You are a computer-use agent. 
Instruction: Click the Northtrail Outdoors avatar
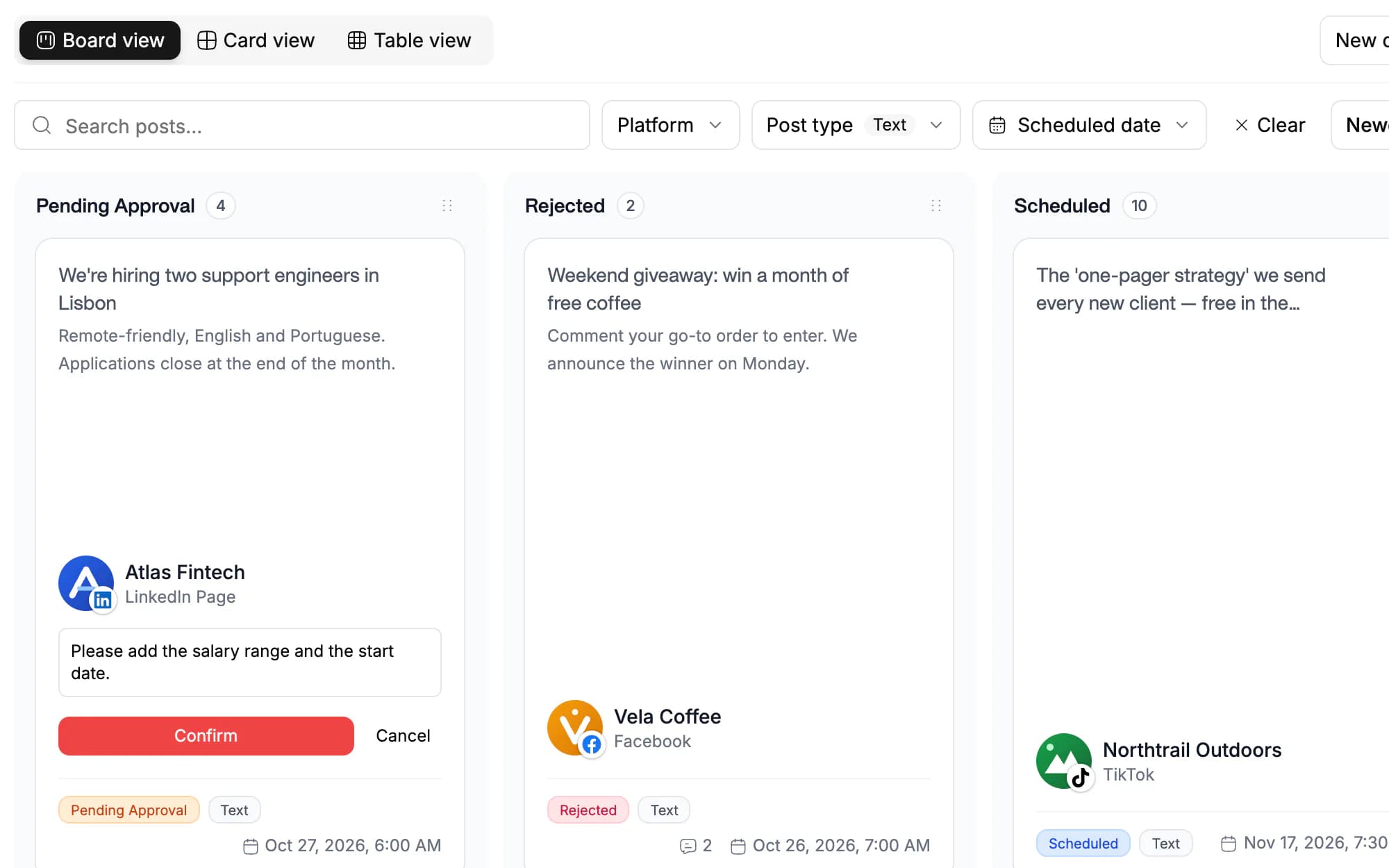(1064, 761)
